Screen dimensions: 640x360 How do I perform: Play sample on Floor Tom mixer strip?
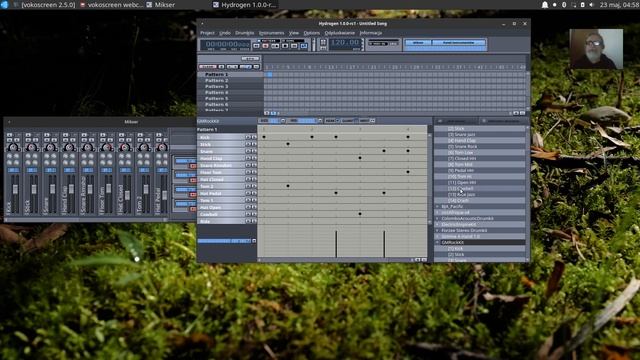(103, 135)
